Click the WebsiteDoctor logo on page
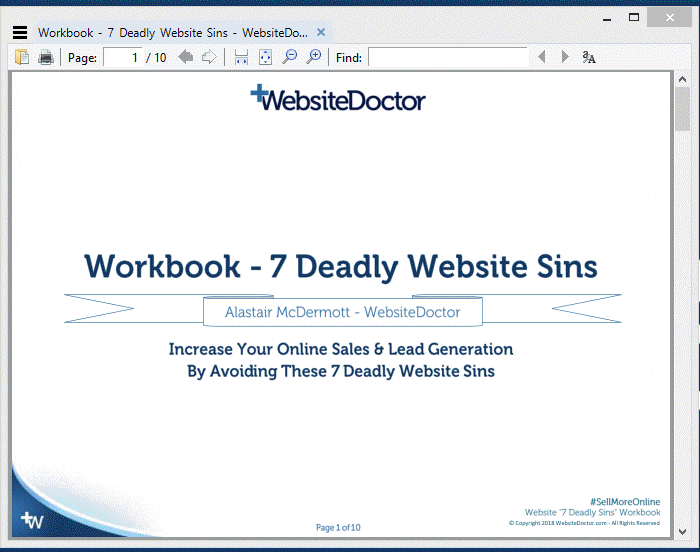Screen dimensions: 700x552 pos(338,98)
